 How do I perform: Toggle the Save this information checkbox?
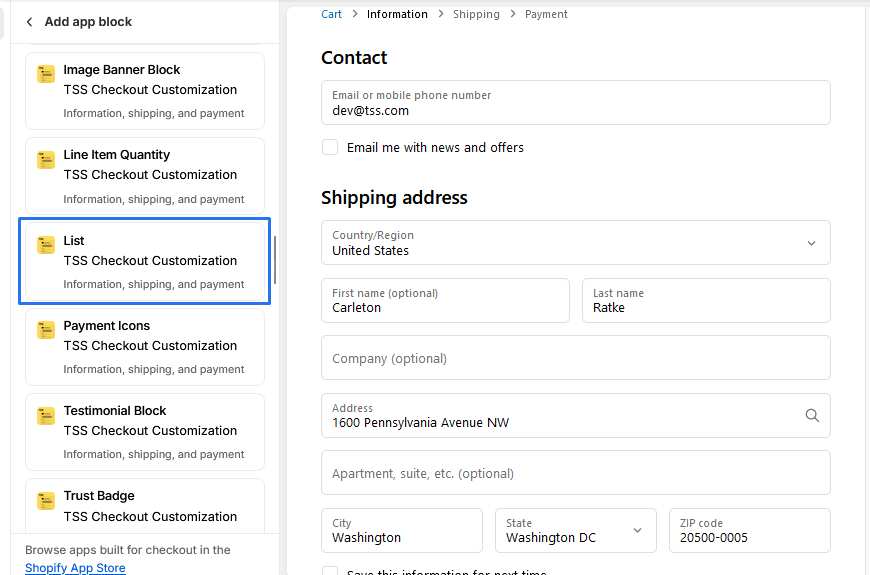pos(330,572)
